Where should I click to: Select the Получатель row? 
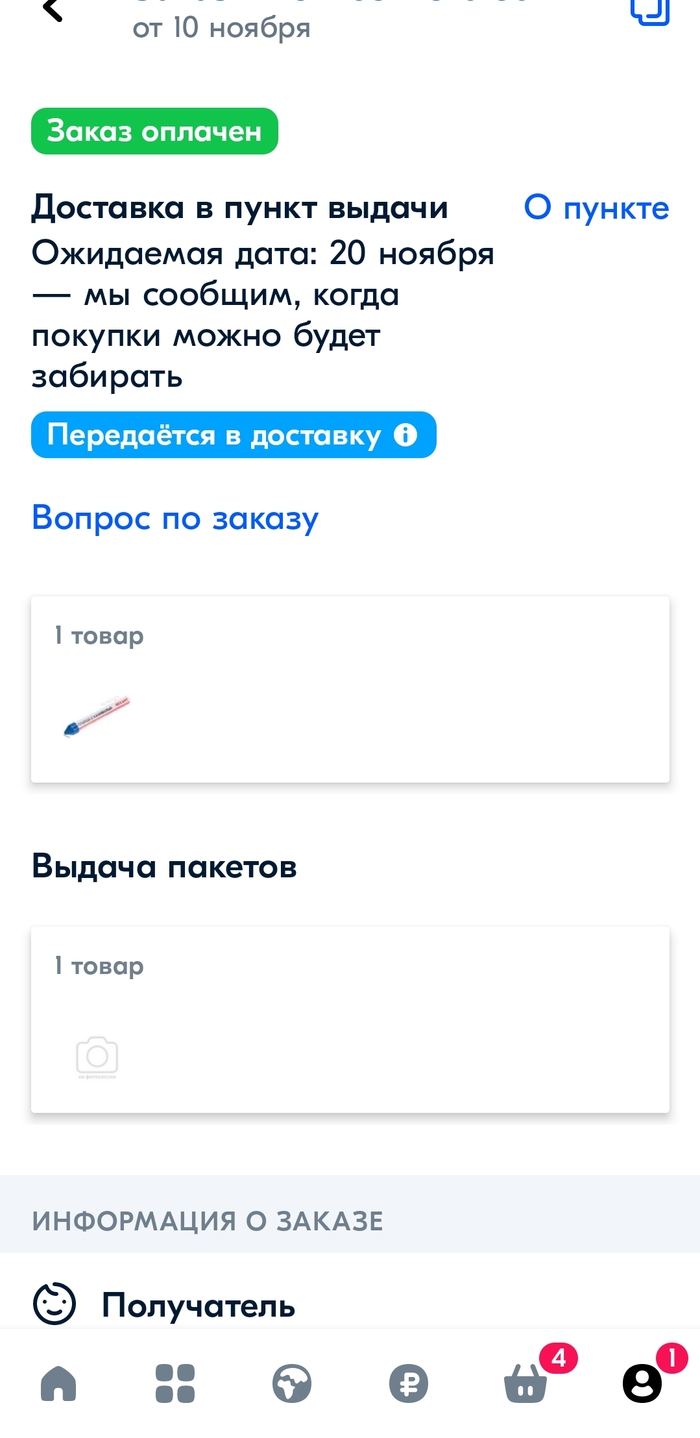[x=196, y=1304]
